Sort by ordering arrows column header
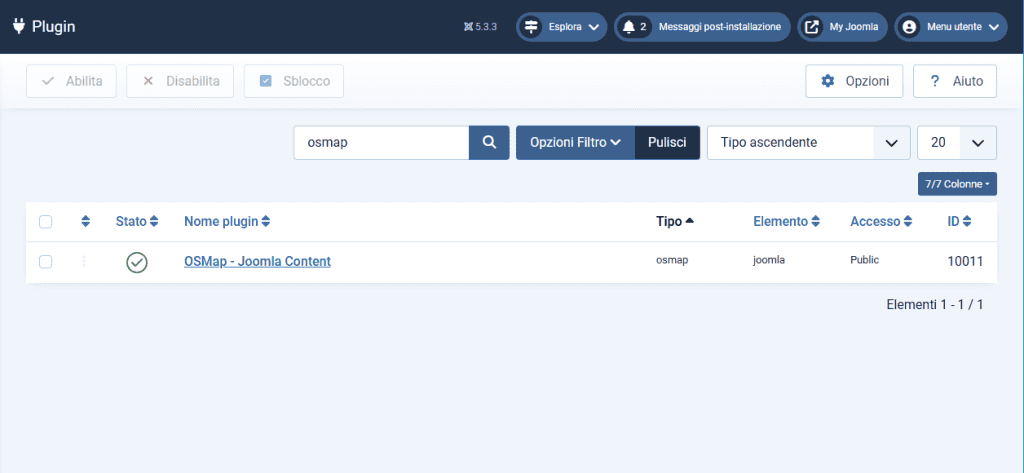 (x=86, y=221)
